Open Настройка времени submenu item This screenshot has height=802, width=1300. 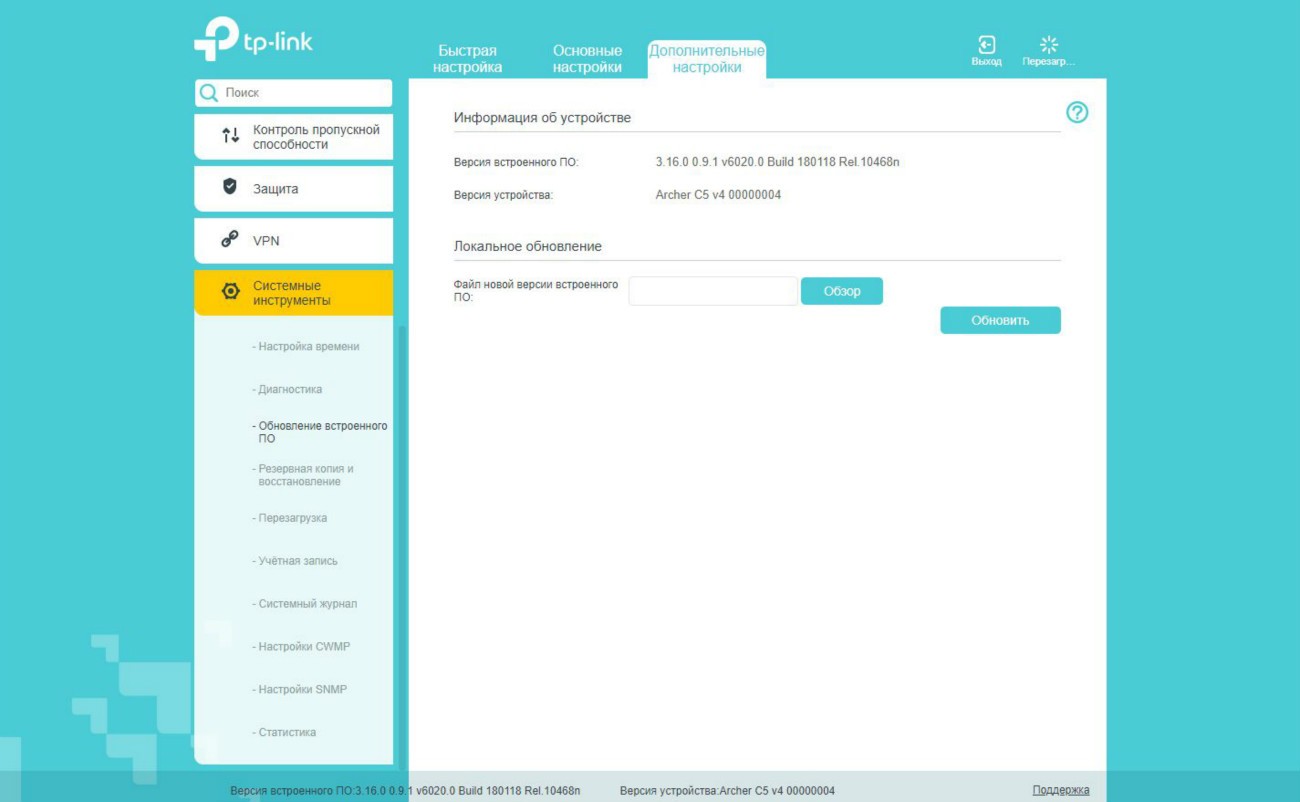(x=308, y=347)
